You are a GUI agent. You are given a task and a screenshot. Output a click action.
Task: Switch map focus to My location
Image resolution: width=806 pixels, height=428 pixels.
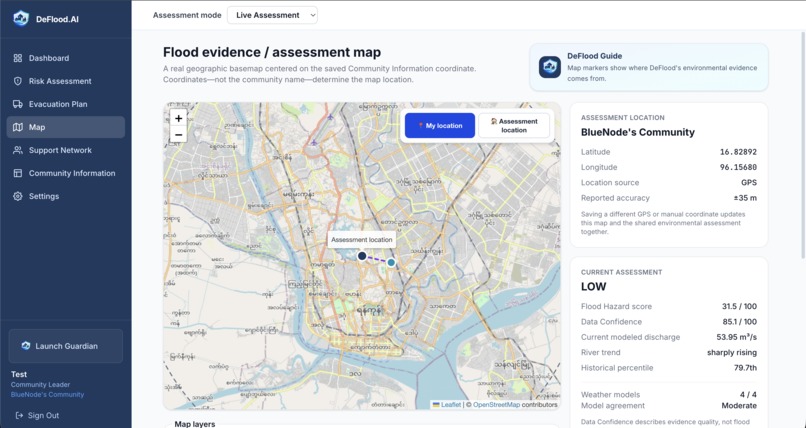[439, 125]
